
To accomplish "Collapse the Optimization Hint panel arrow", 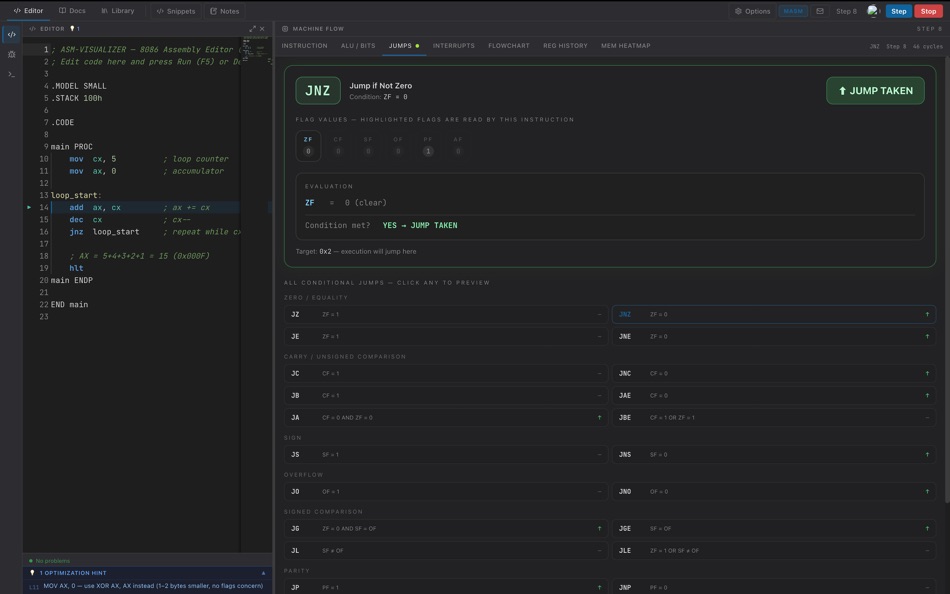I will pyautogui.click(x=264, y=573).
